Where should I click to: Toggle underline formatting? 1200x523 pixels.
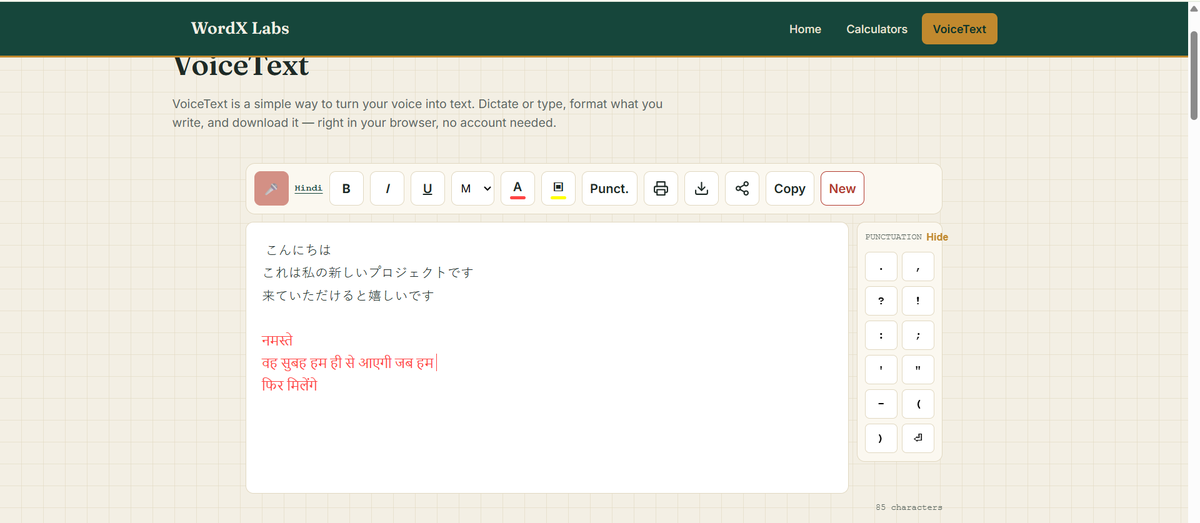(x=428, y=188)
